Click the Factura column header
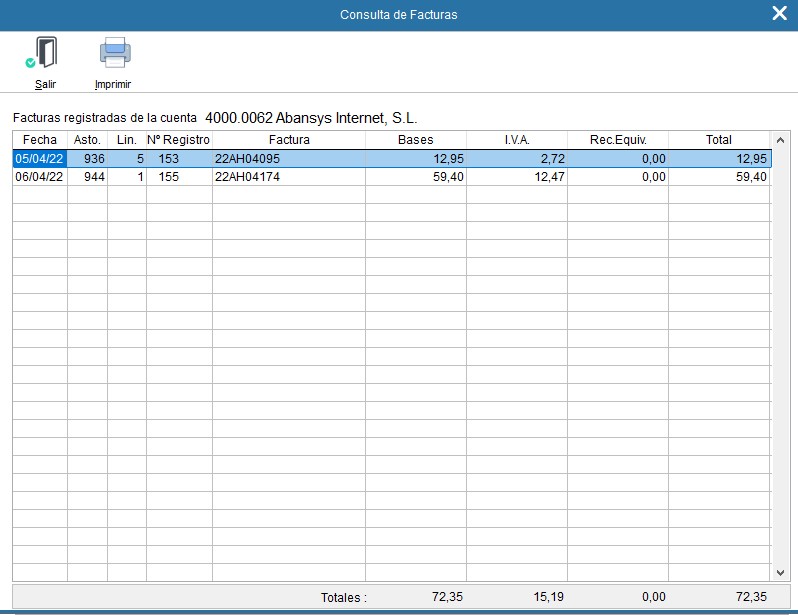Screen dimensions: 798x615 pos(289,140)
